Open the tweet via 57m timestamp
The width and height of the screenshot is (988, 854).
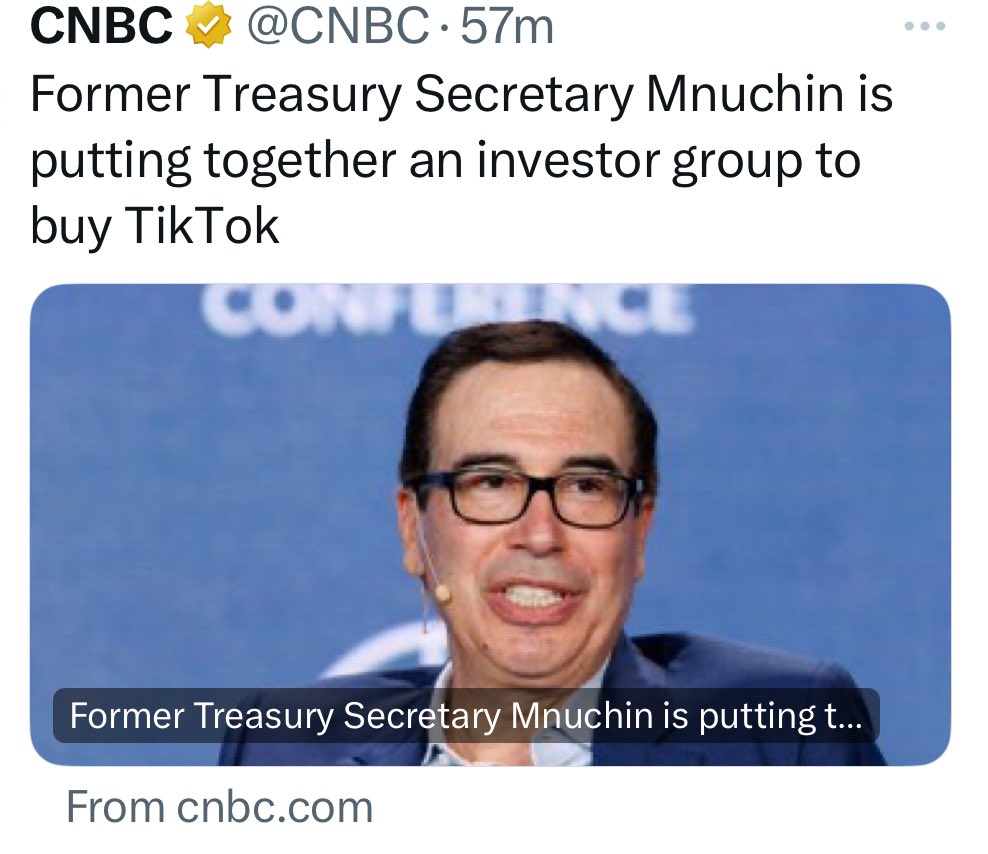507,26
